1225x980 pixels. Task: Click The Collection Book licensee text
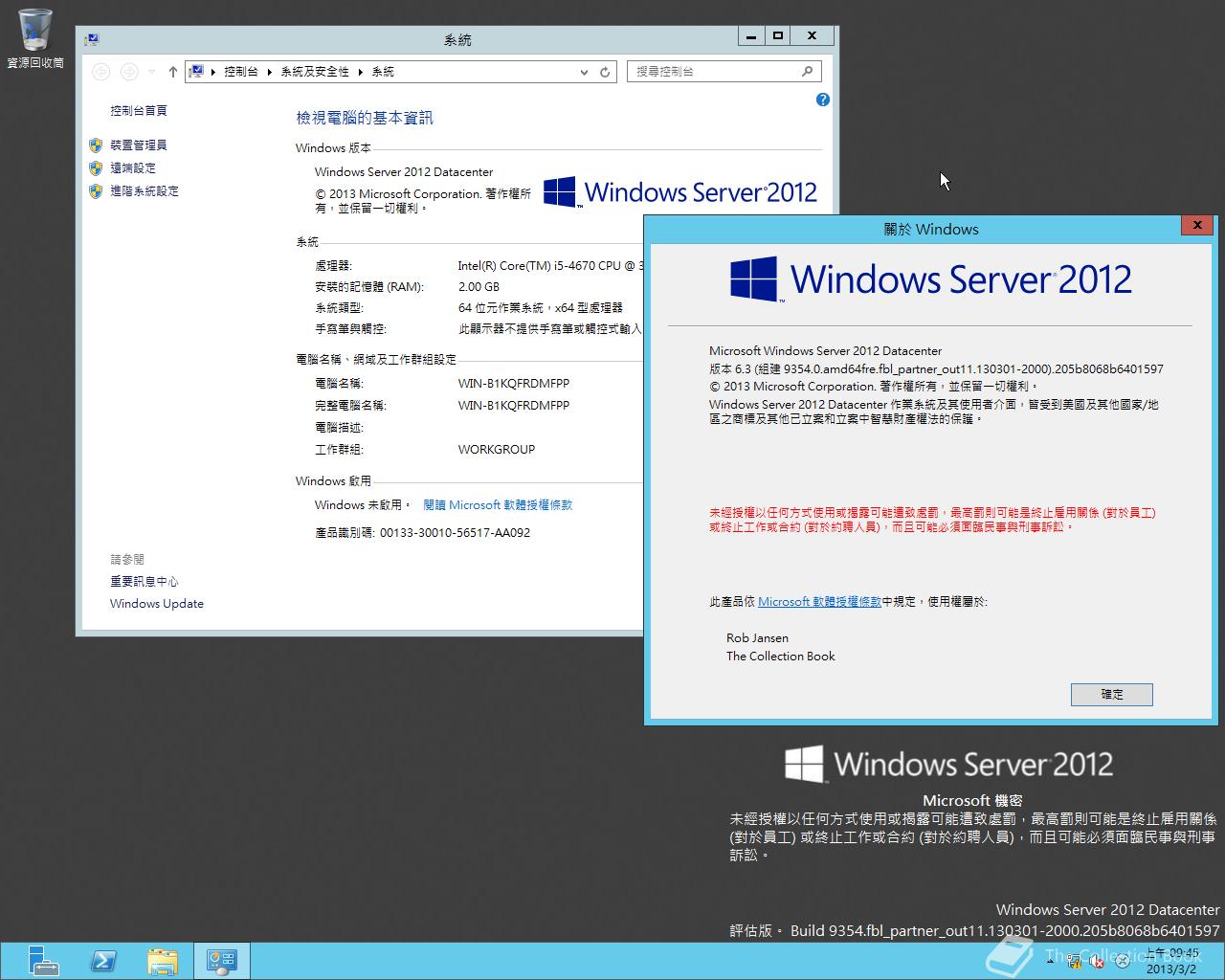pos(781,657)
